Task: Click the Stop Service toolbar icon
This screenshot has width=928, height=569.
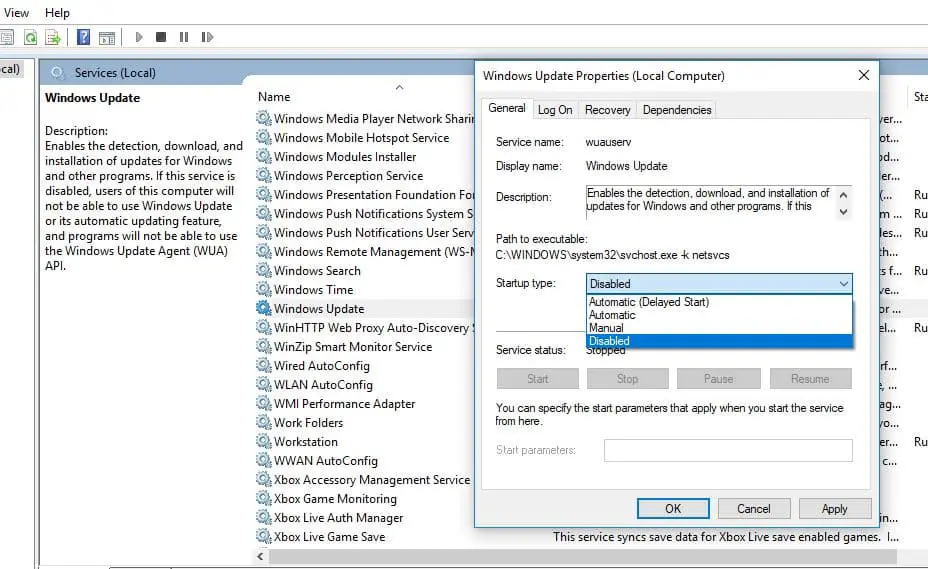Action: (x=162, y=37)
